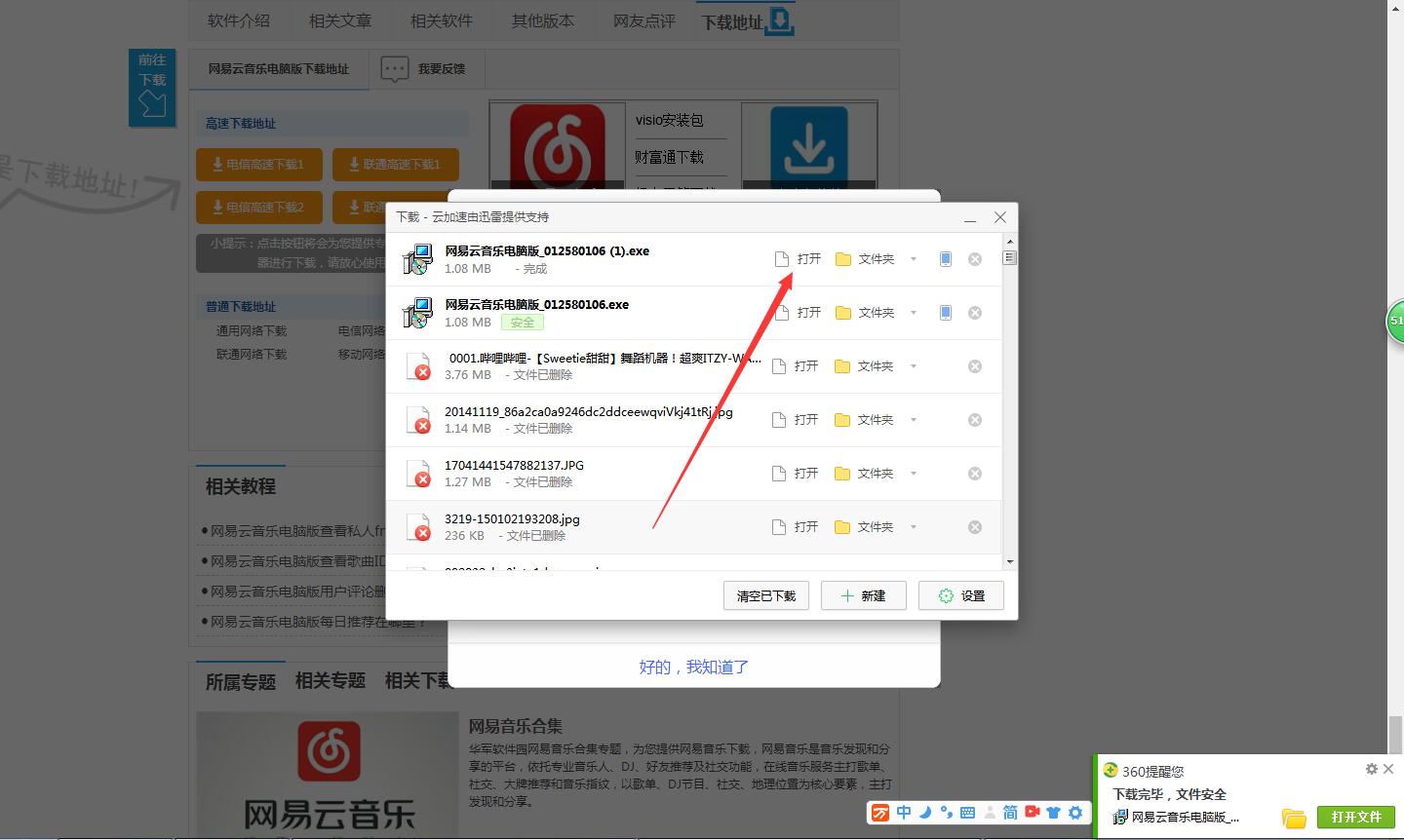Expand options for 20141119_86a2ca0a9246 jpg

tap(914, 420)
